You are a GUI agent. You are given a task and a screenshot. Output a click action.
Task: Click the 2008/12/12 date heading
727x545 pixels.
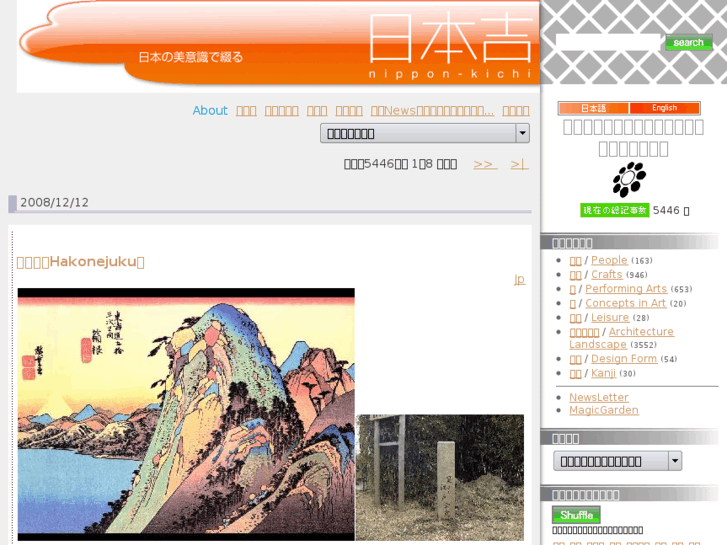tap(54, 202)
